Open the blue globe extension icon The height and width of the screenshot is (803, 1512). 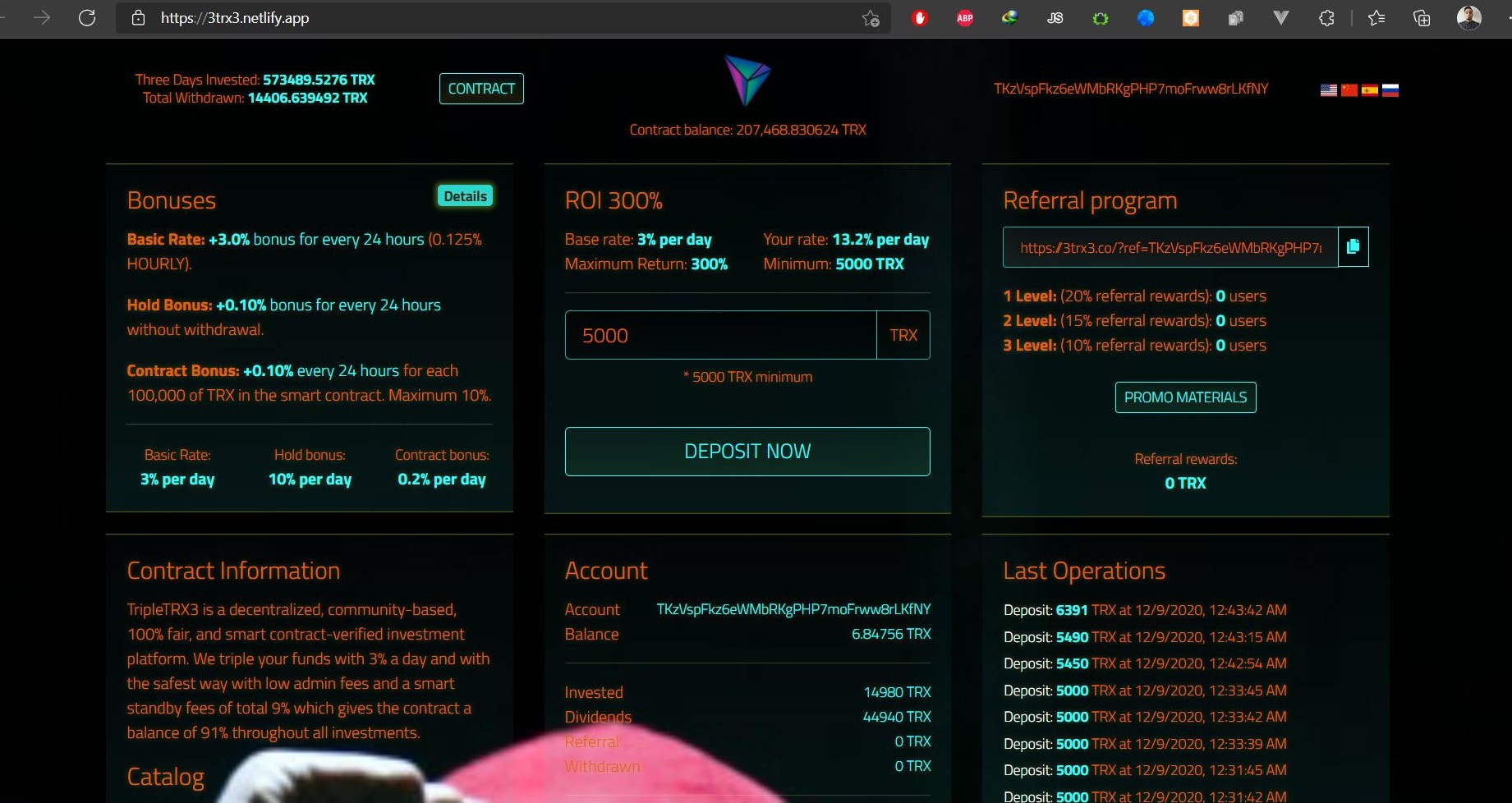[1146, 18]
